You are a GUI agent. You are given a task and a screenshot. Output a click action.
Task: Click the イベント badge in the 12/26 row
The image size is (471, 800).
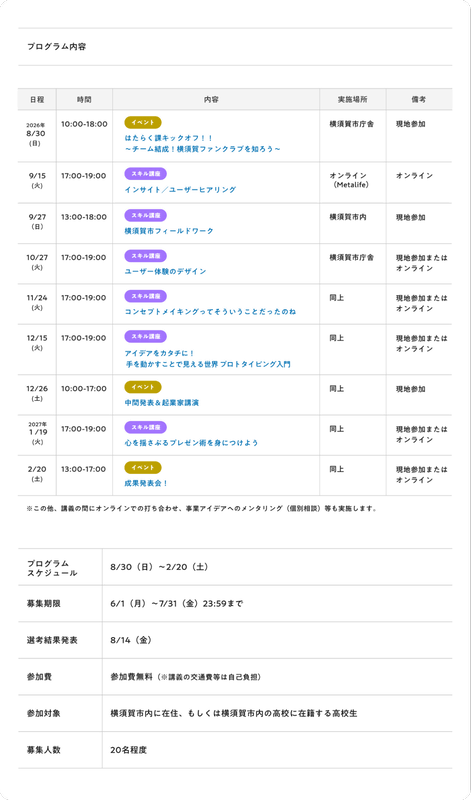coord(143,387)
